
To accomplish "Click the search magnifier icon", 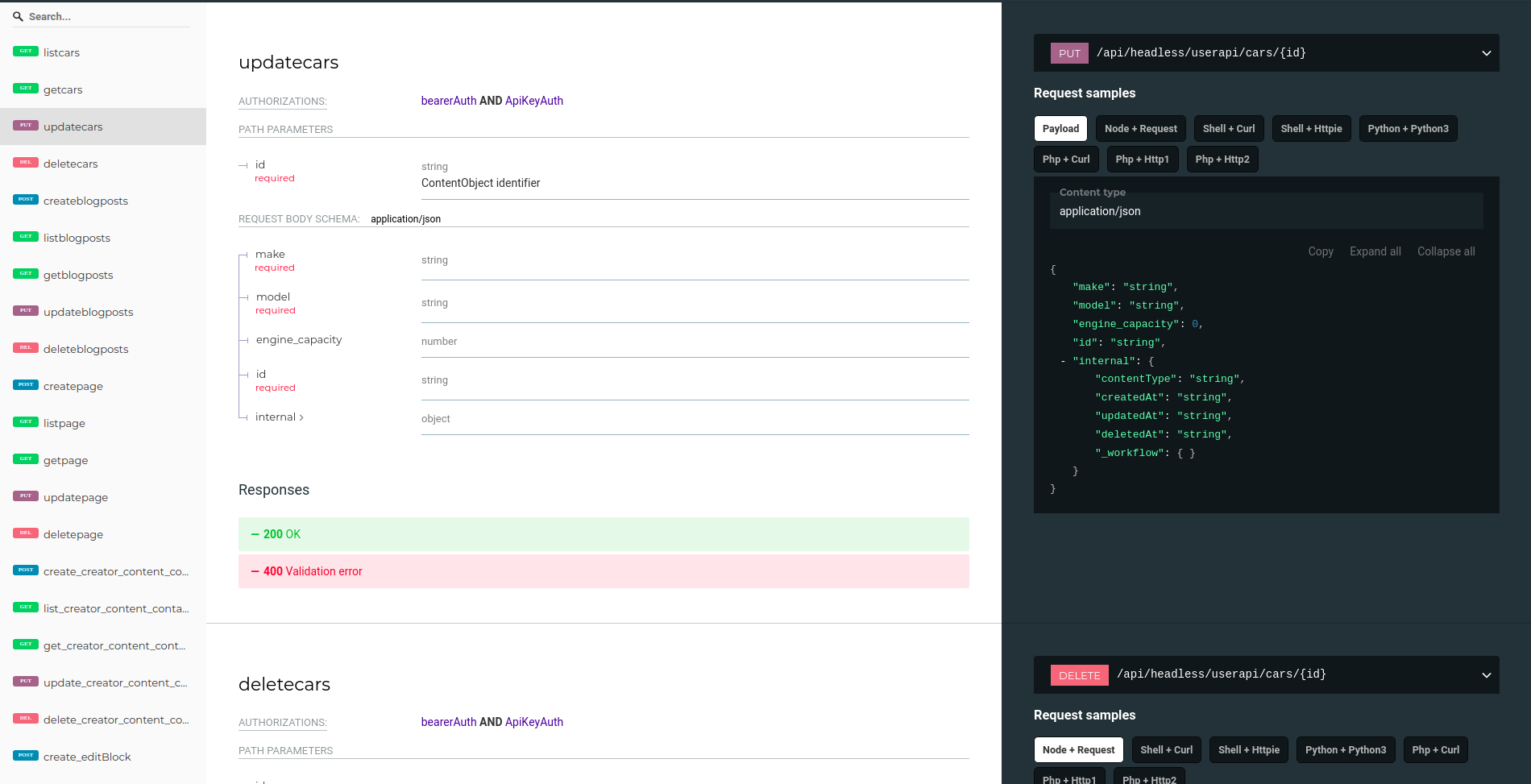I will 18,16.
